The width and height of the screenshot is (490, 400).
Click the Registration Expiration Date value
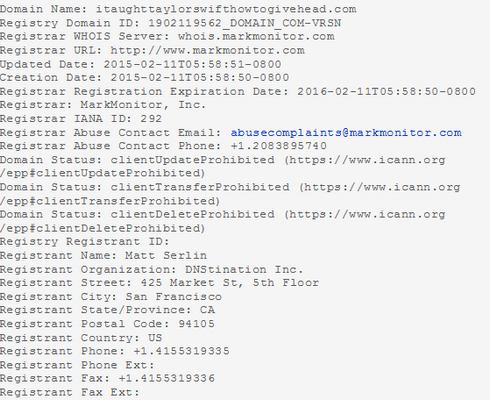coord(386,91)
